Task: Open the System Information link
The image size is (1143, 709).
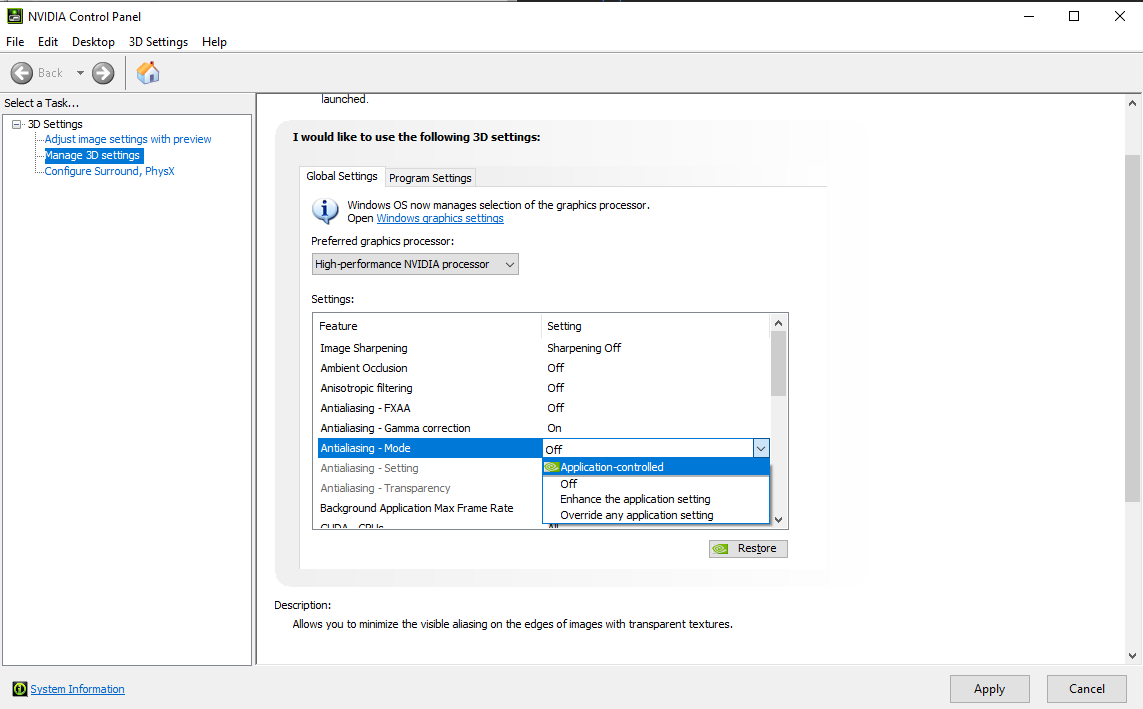Action: (x=77, y=689)
